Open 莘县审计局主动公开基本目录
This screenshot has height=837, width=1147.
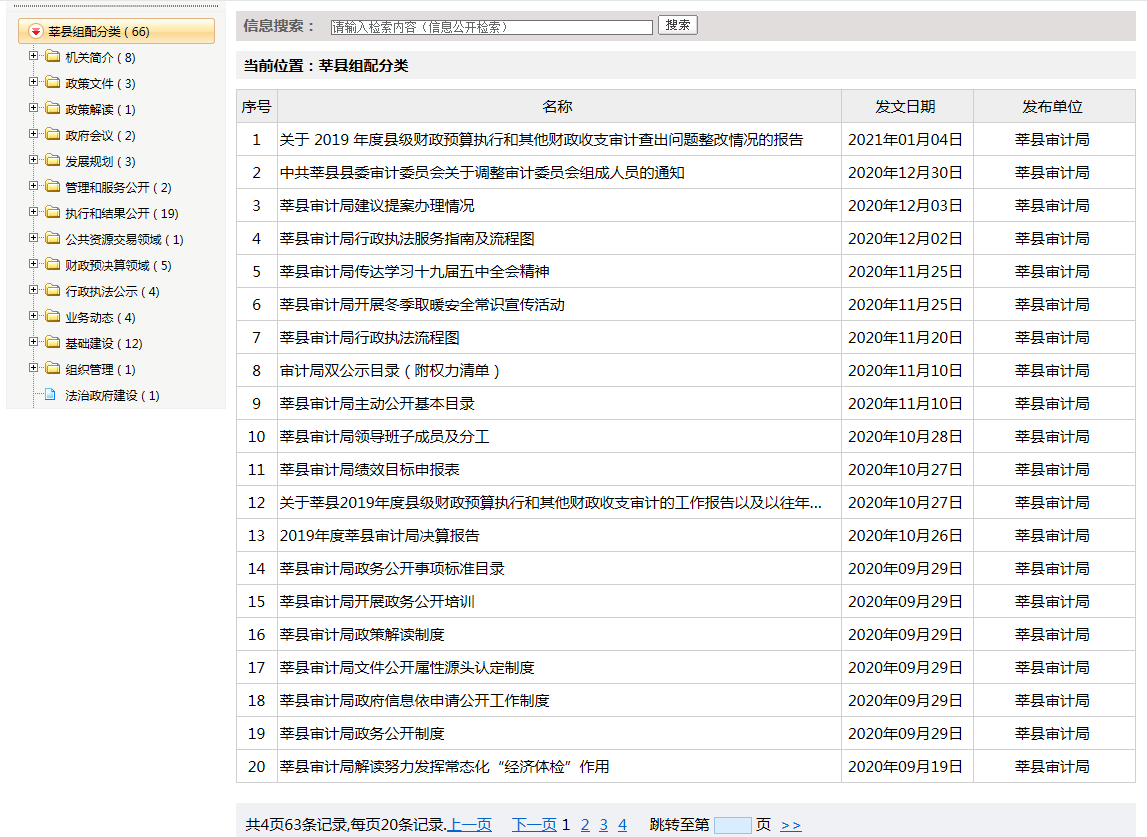pos(377,404)
